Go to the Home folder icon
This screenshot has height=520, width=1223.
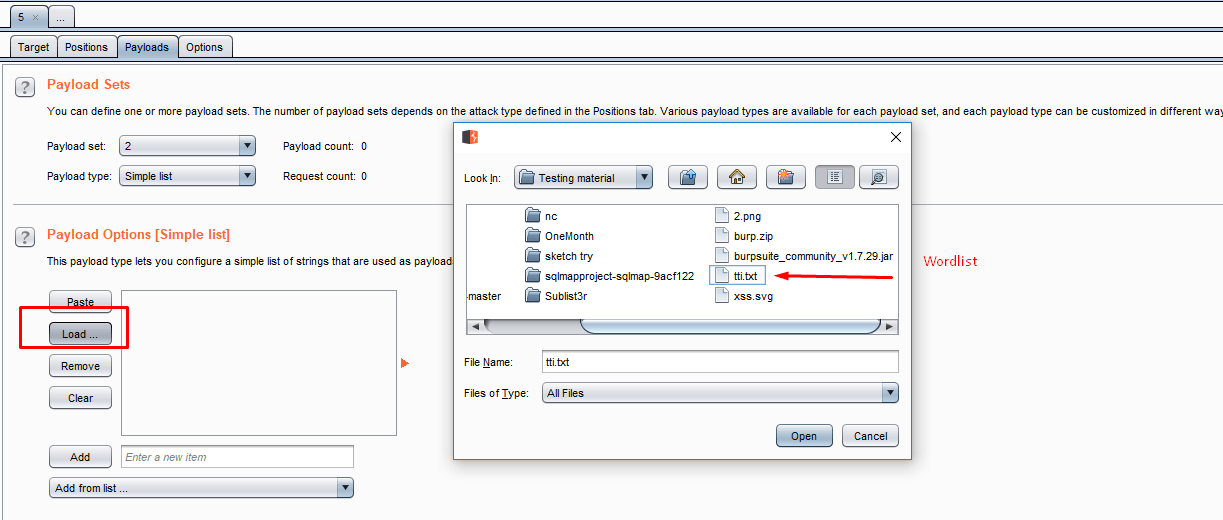point(737,177)
